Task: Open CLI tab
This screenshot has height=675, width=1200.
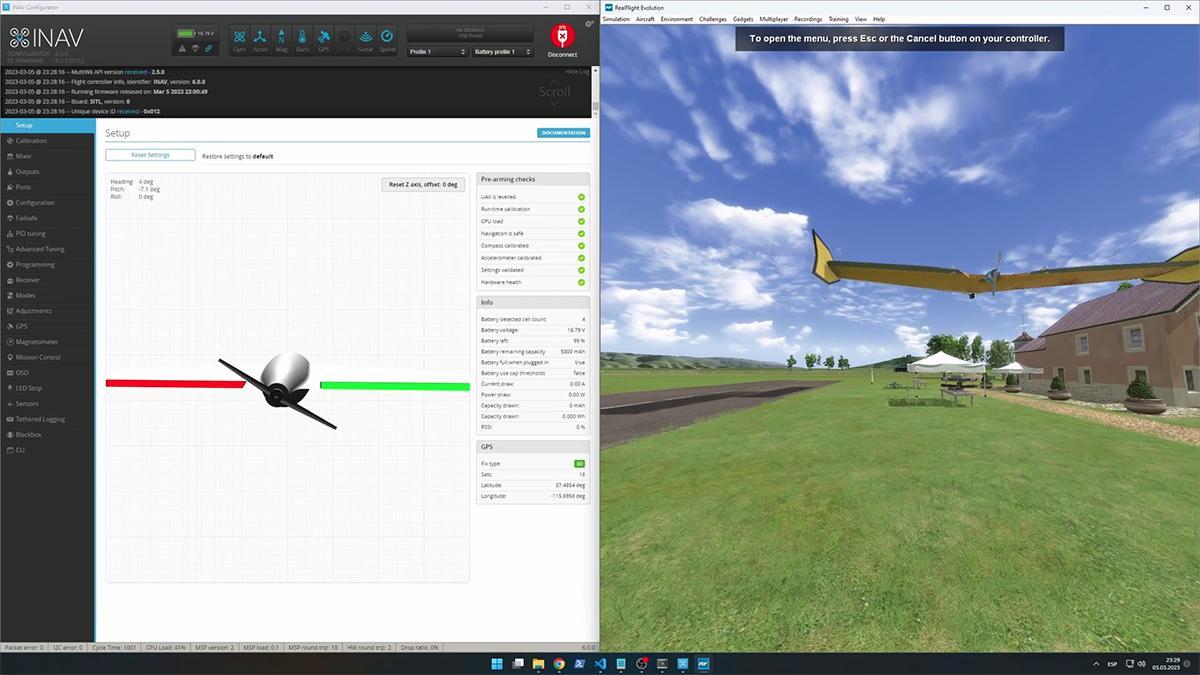Action: click(47, 450)
